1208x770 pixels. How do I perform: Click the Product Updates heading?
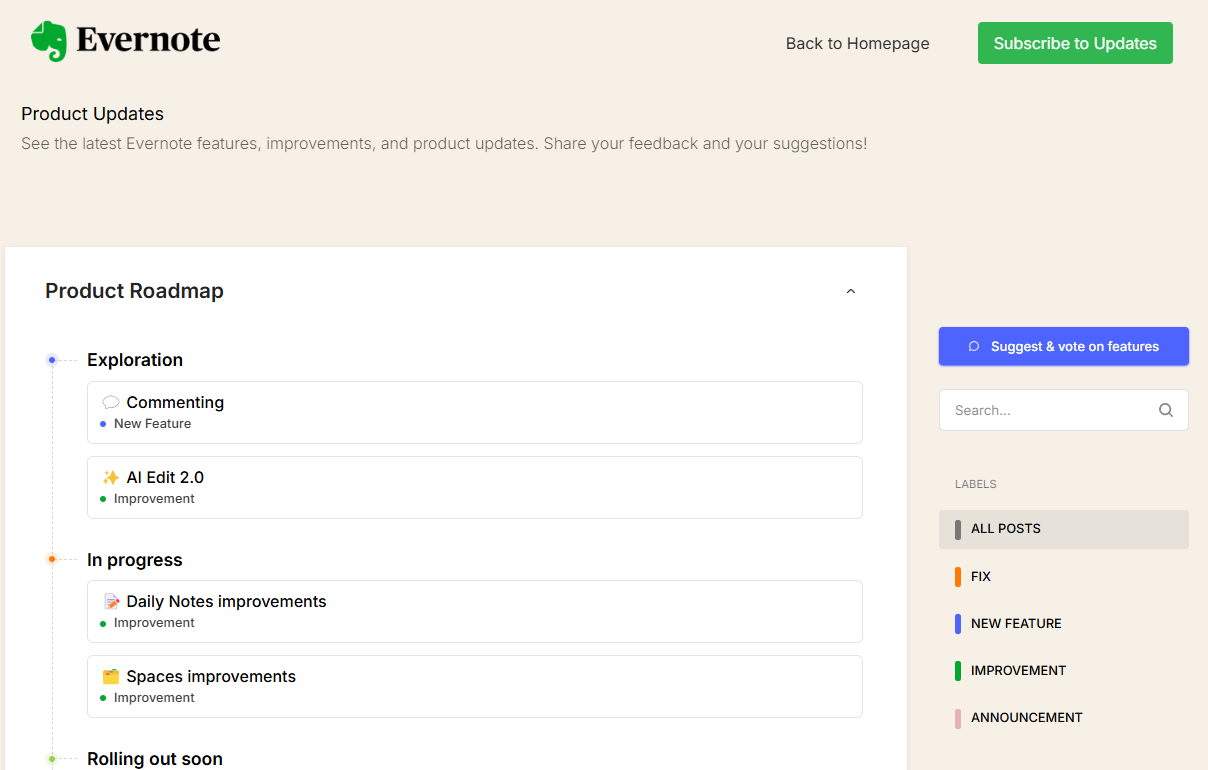point(92,114)
